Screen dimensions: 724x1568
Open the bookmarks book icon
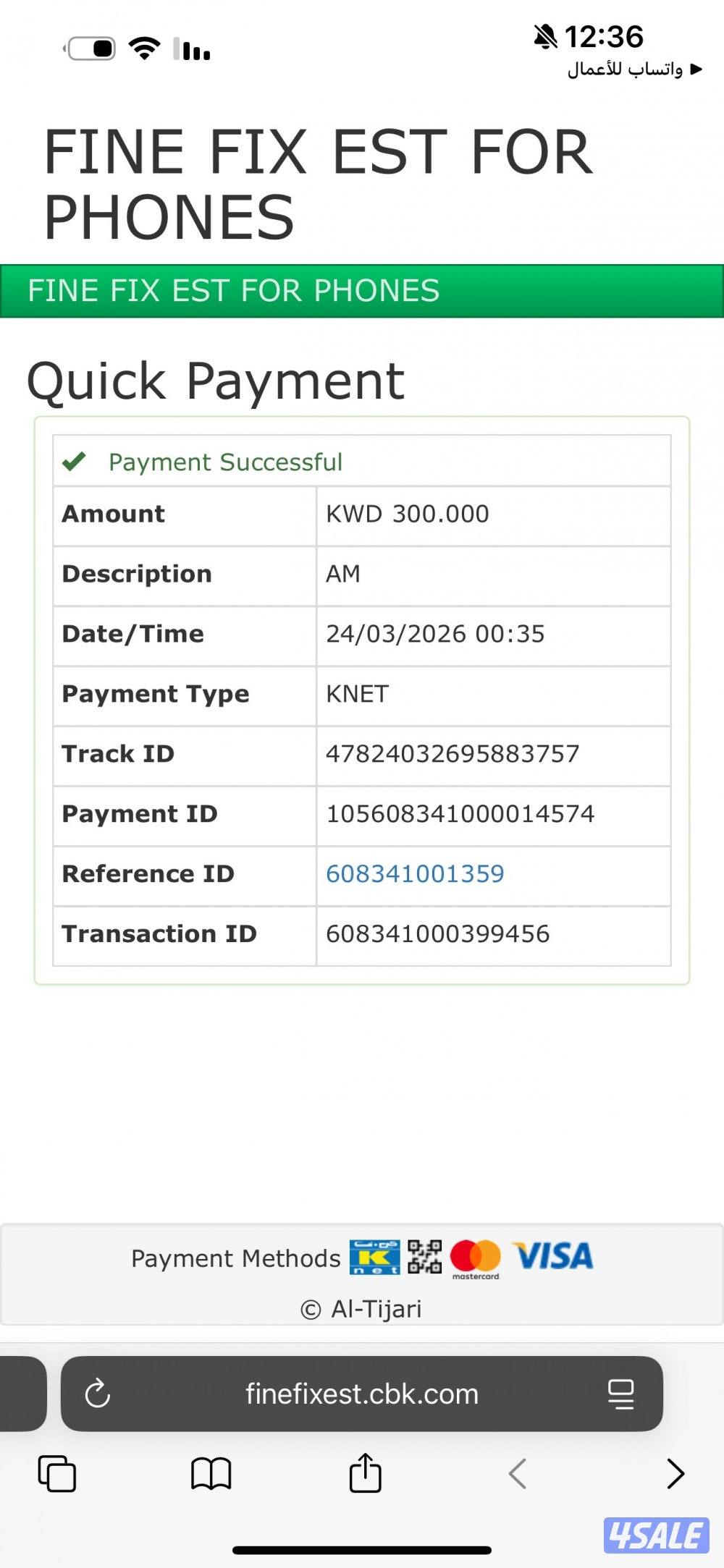[211, 1473]
